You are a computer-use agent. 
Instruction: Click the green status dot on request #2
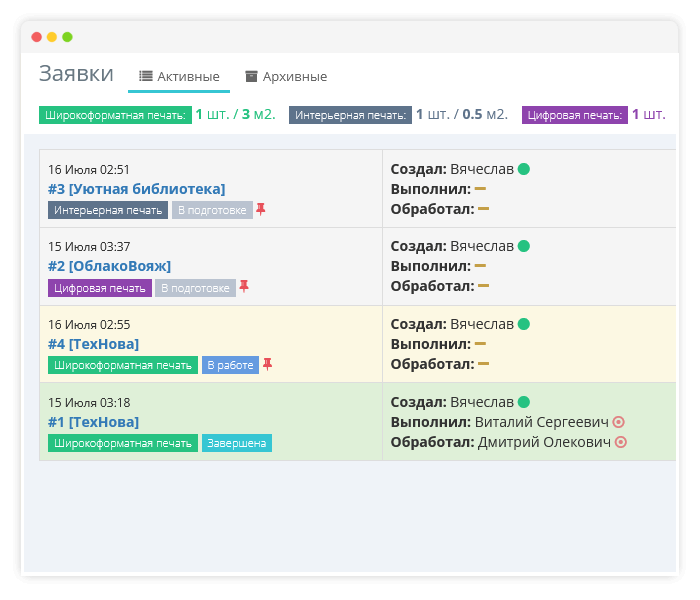pos(524,246)
